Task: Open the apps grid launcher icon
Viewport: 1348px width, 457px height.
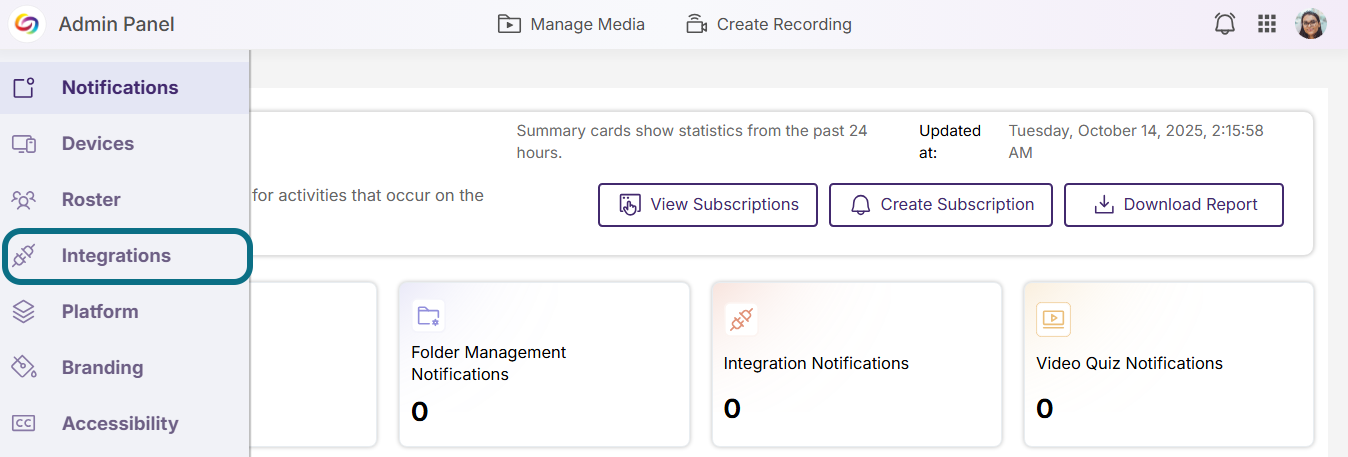Action: [1267, 24]
